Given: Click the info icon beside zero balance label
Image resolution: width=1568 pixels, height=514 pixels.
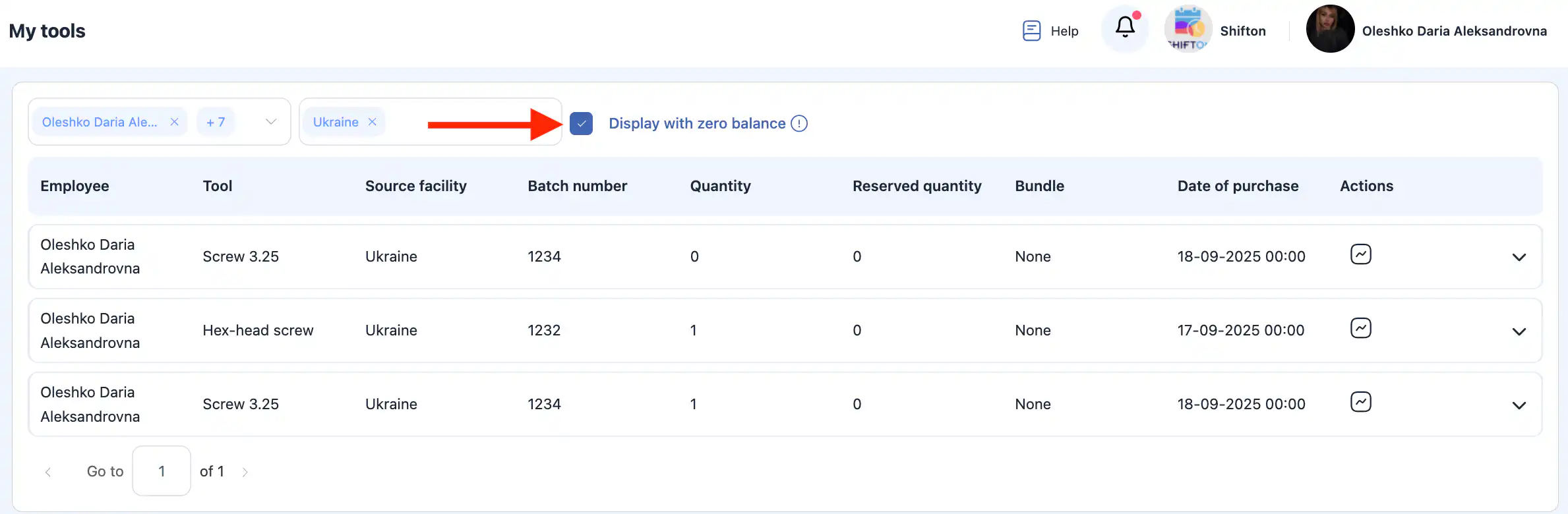Looking at the screenshot, I should [799, 124].
